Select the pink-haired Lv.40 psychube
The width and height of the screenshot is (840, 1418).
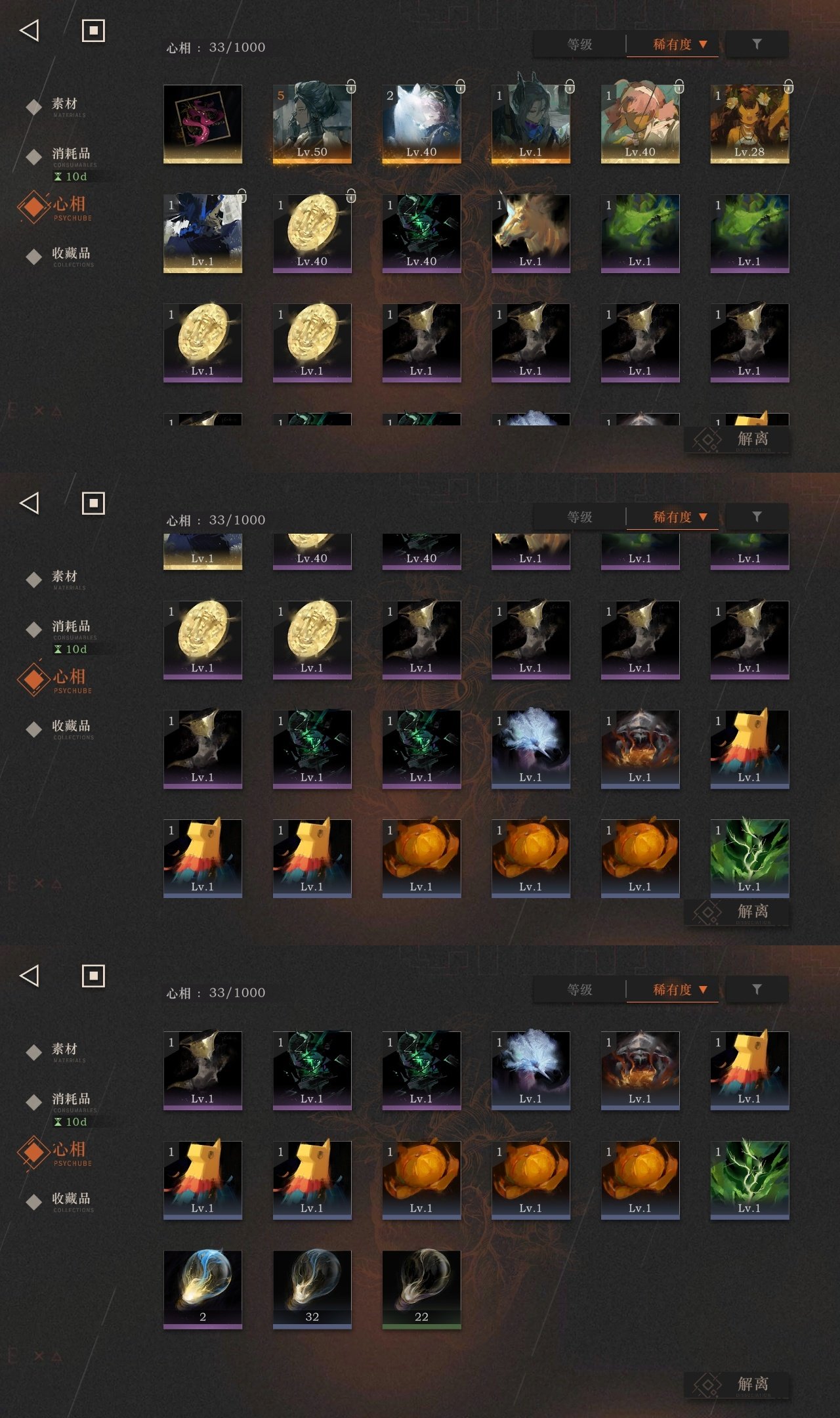click(640, 123)
